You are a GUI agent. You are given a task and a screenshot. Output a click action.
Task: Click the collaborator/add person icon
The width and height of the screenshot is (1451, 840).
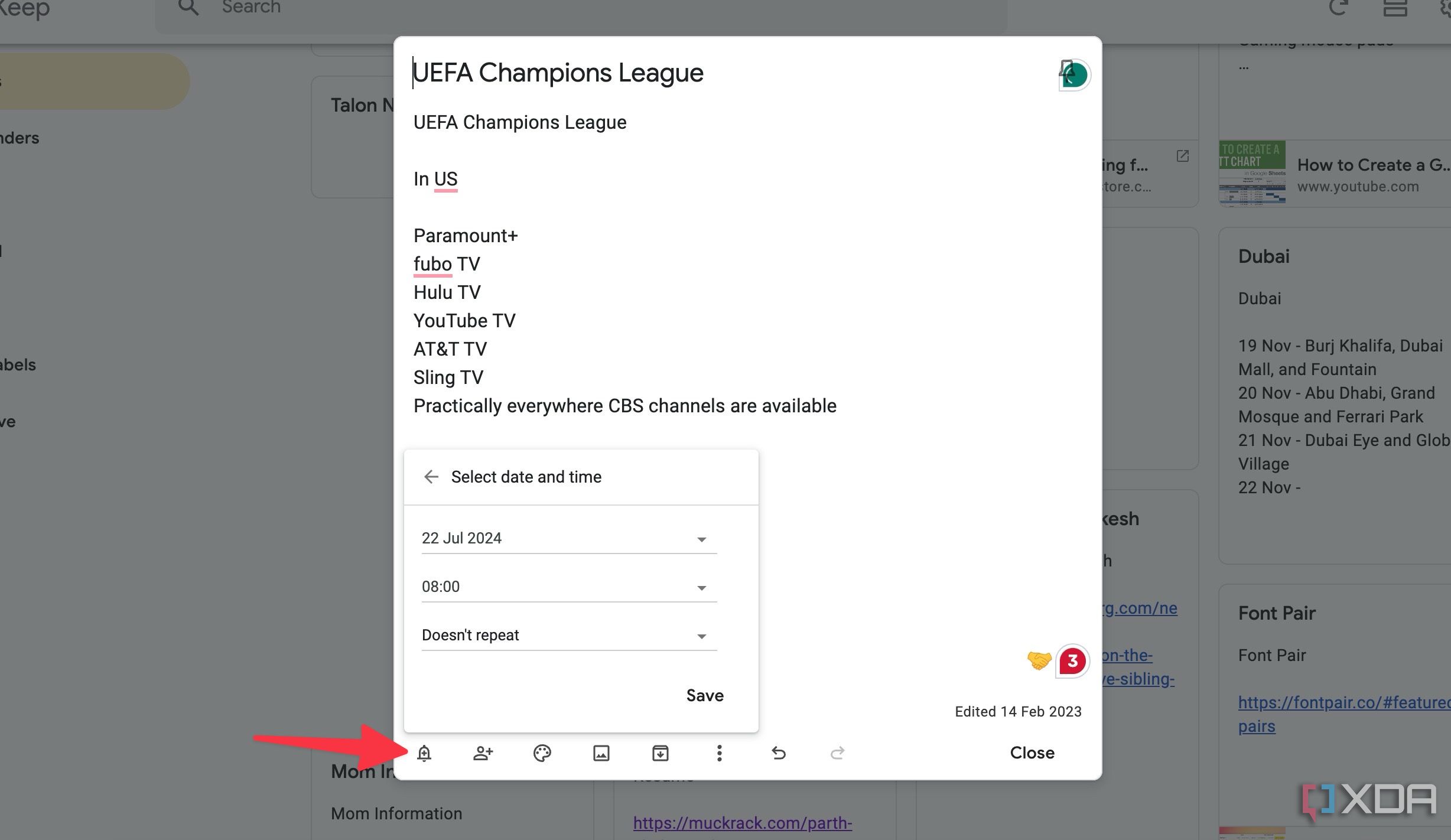(483, 753)
